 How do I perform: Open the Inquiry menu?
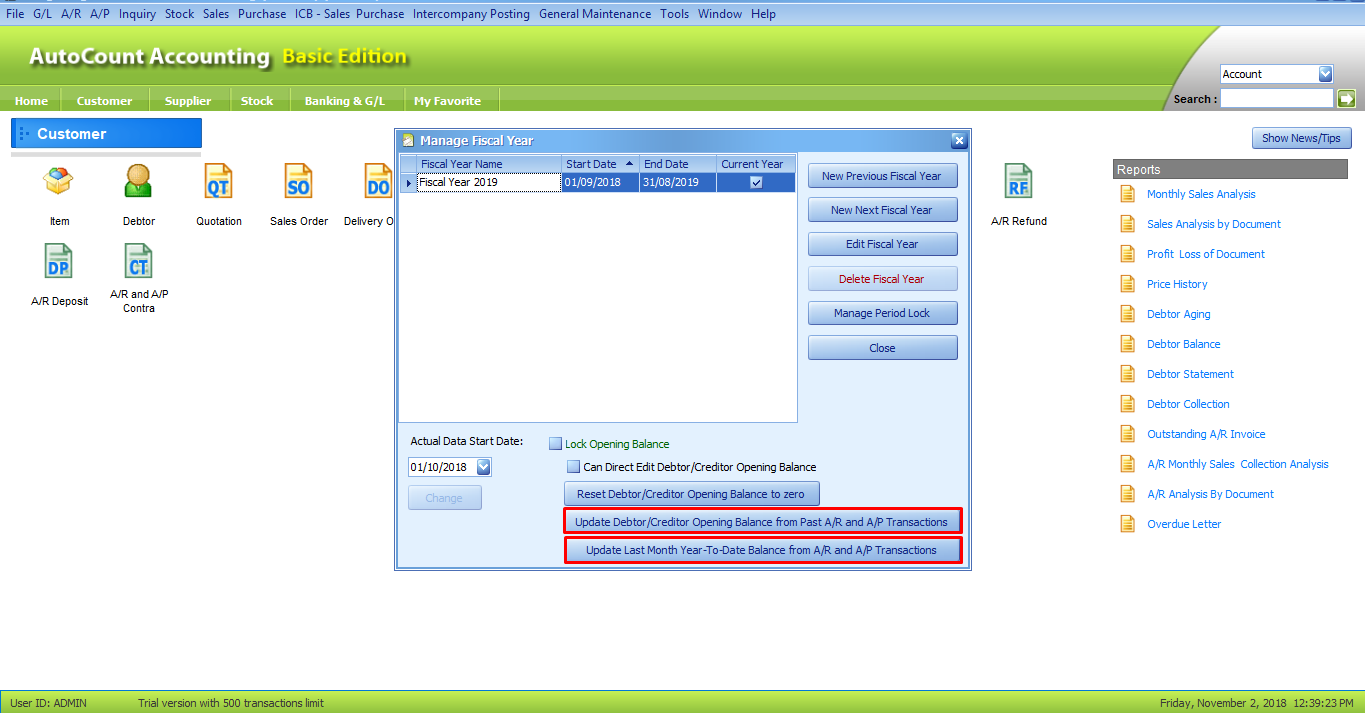(137, 14)
